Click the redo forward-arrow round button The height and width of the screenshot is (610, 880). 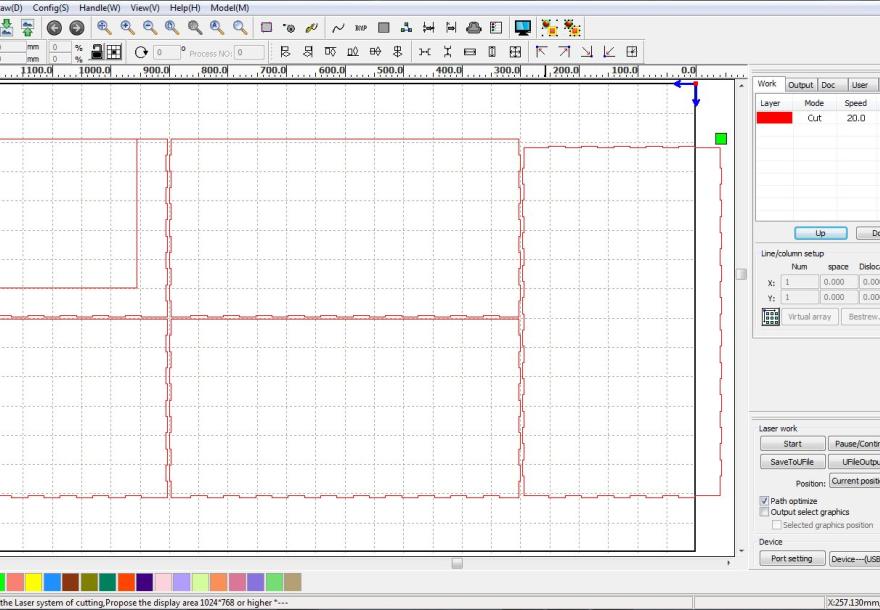(77, 27)
